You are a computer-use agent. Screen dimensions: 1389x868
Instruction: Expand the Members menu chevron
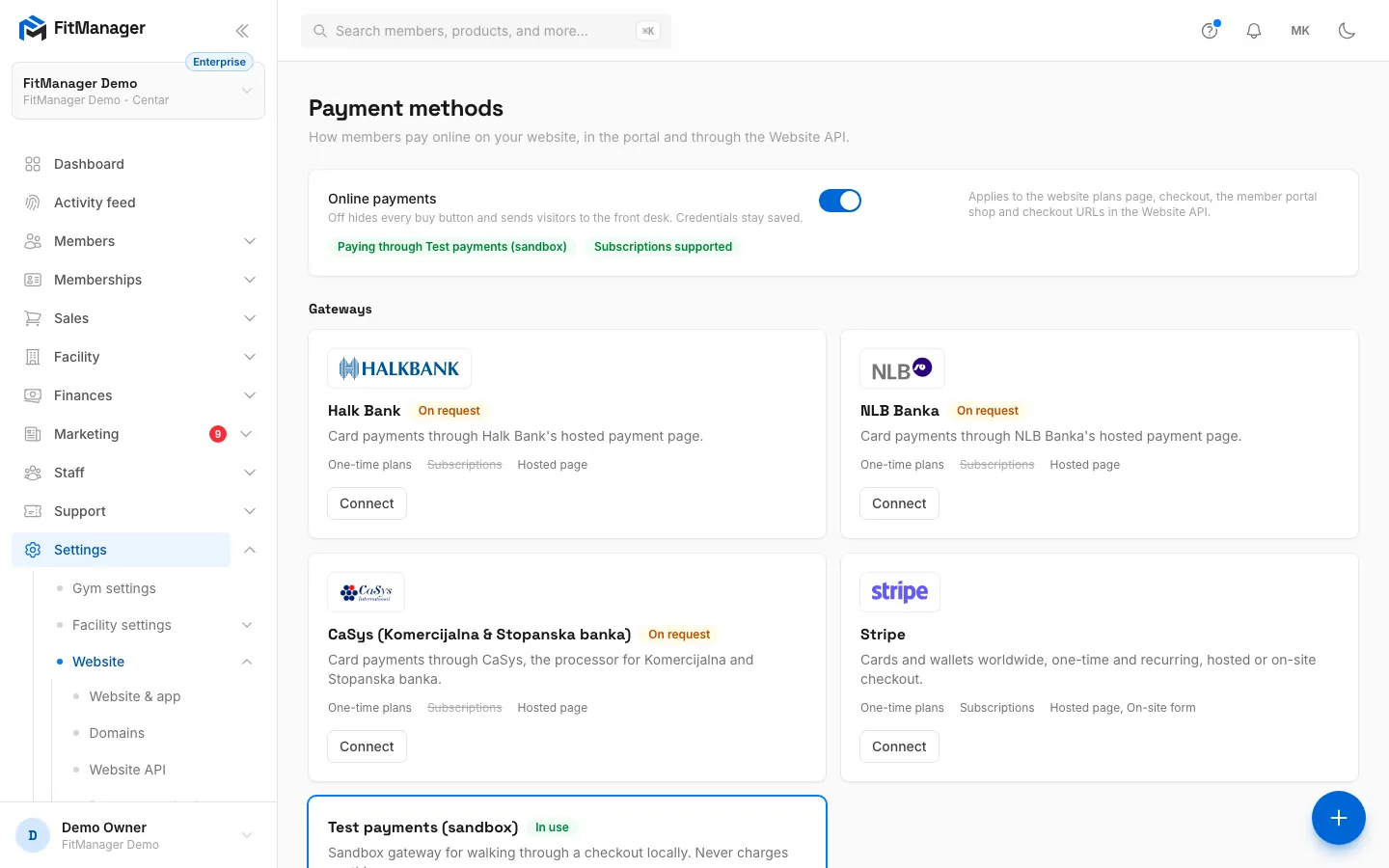pyautogui.click(x=250, y=241)
